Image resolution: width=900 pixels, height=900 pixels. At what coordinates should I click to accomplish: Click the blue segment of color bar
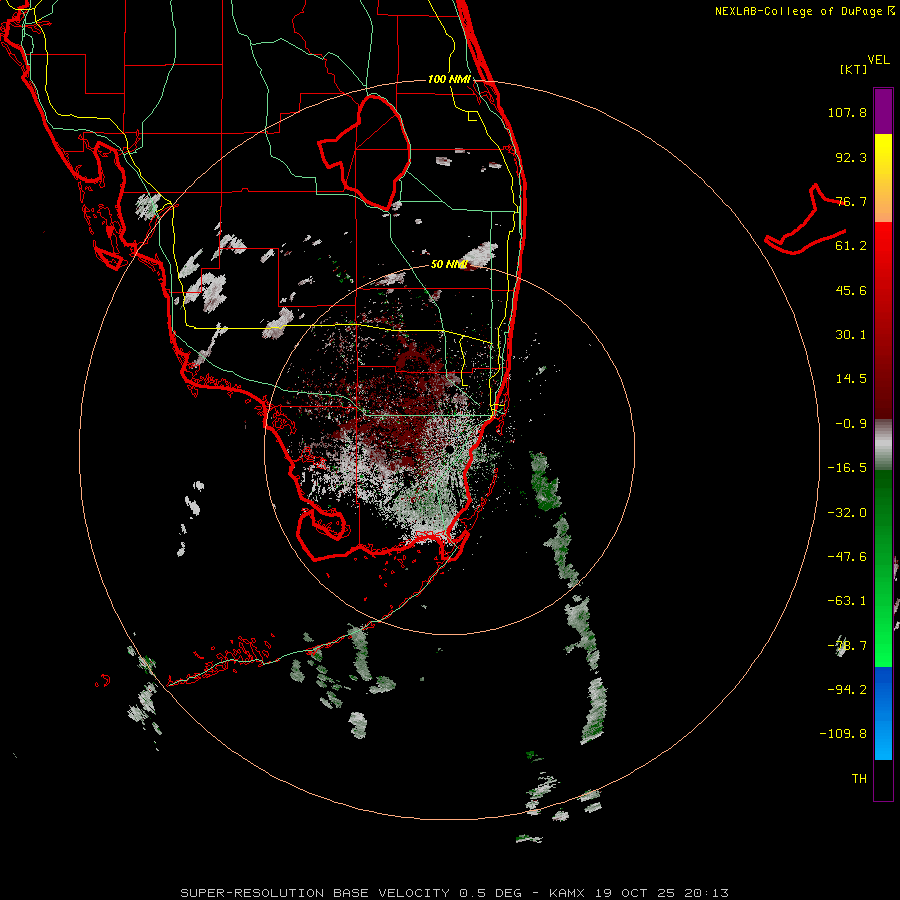click(883, 713)
